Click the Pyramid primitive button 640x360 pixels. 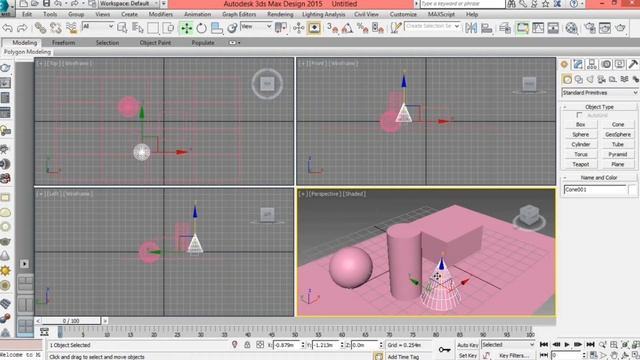[618, 154]
